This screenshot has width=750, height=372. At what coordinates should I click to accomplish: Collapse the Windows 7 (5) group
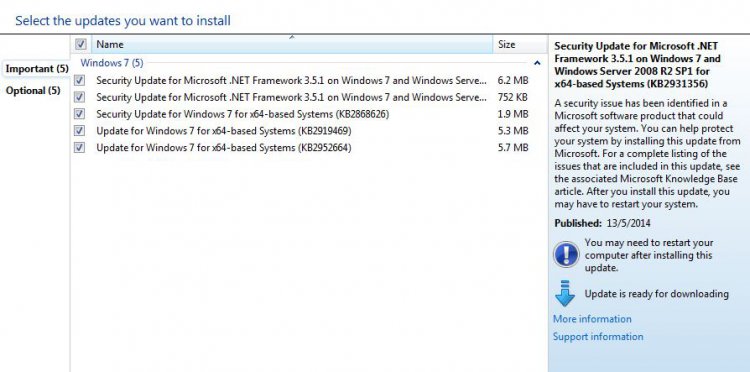537,63
